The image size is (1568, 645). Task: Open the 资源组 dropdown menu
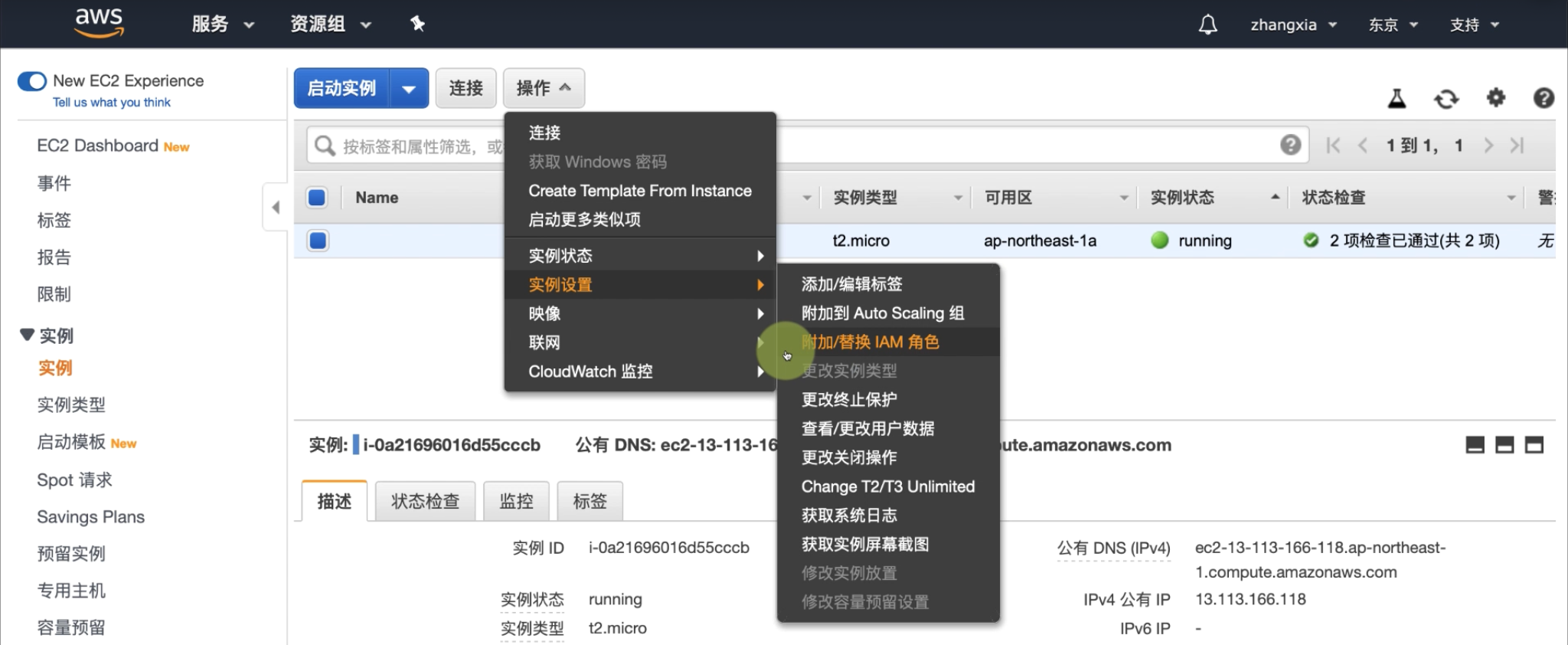coord(331,25)
